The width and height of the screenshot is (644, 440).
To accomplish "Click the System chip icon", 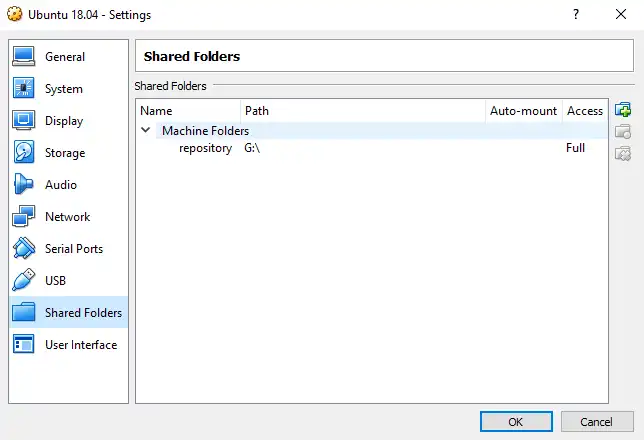I will pos(25,89).
